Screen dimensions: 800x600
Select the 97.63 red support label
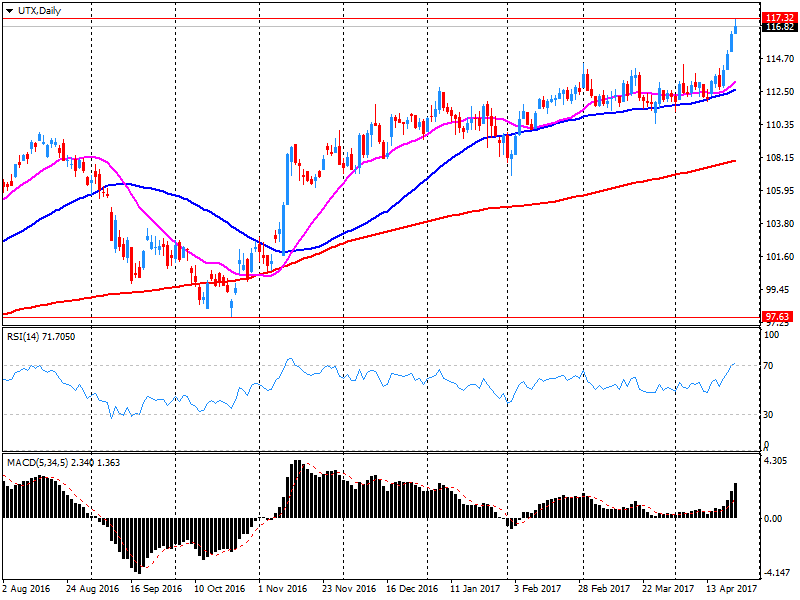coord(778,317)
